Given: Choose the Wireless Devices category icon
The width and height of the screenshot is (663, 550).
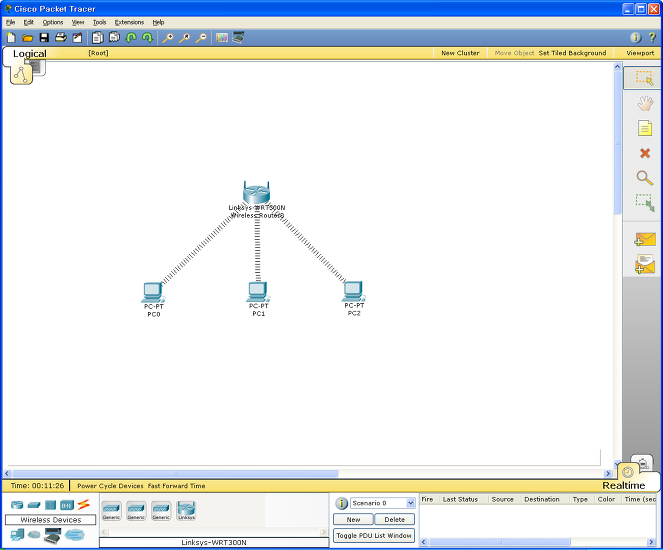Looking at the screenshot, I should 67,505.
